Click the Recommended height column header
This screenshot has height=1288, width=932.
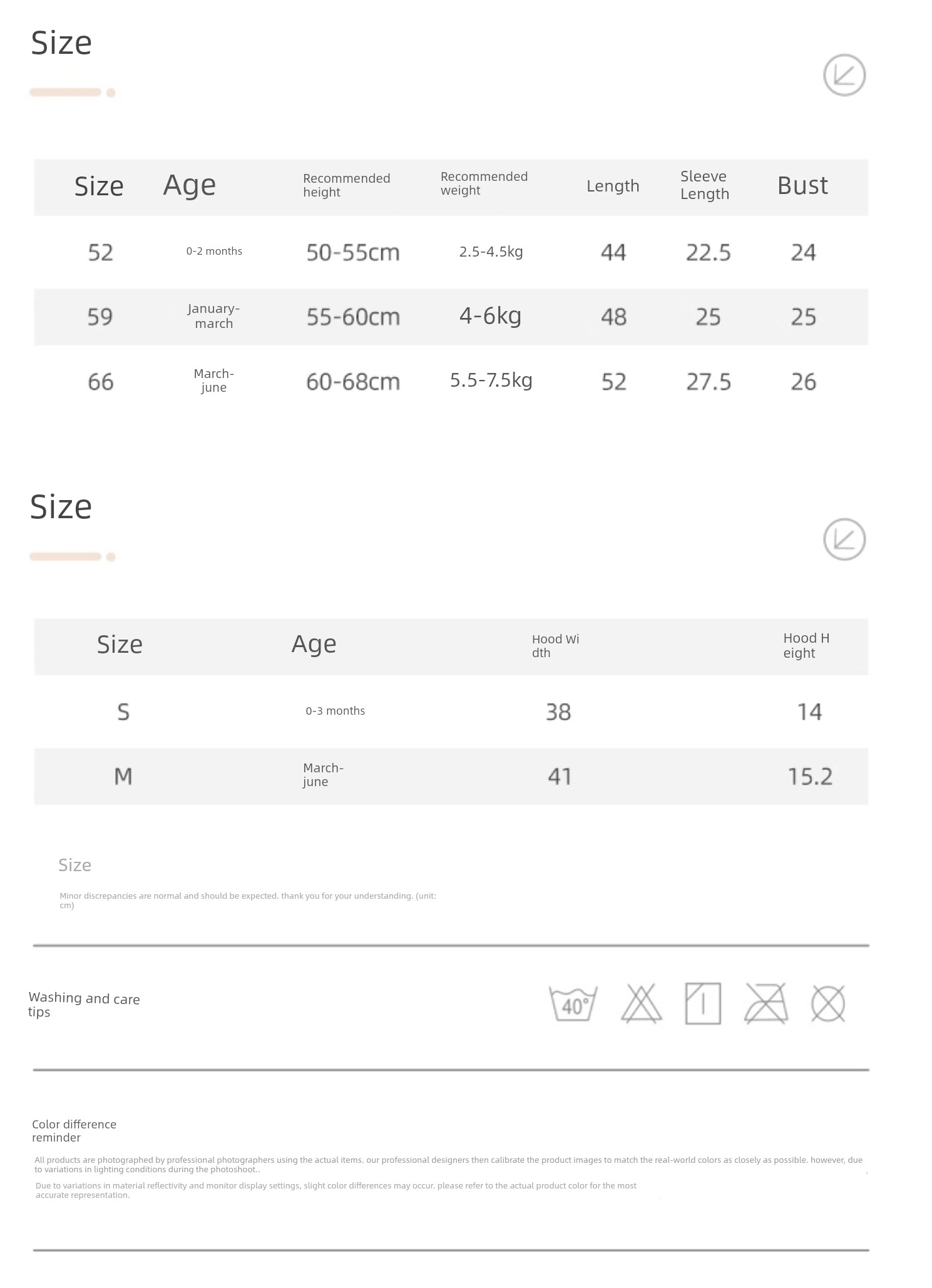(x=346, y=185)
